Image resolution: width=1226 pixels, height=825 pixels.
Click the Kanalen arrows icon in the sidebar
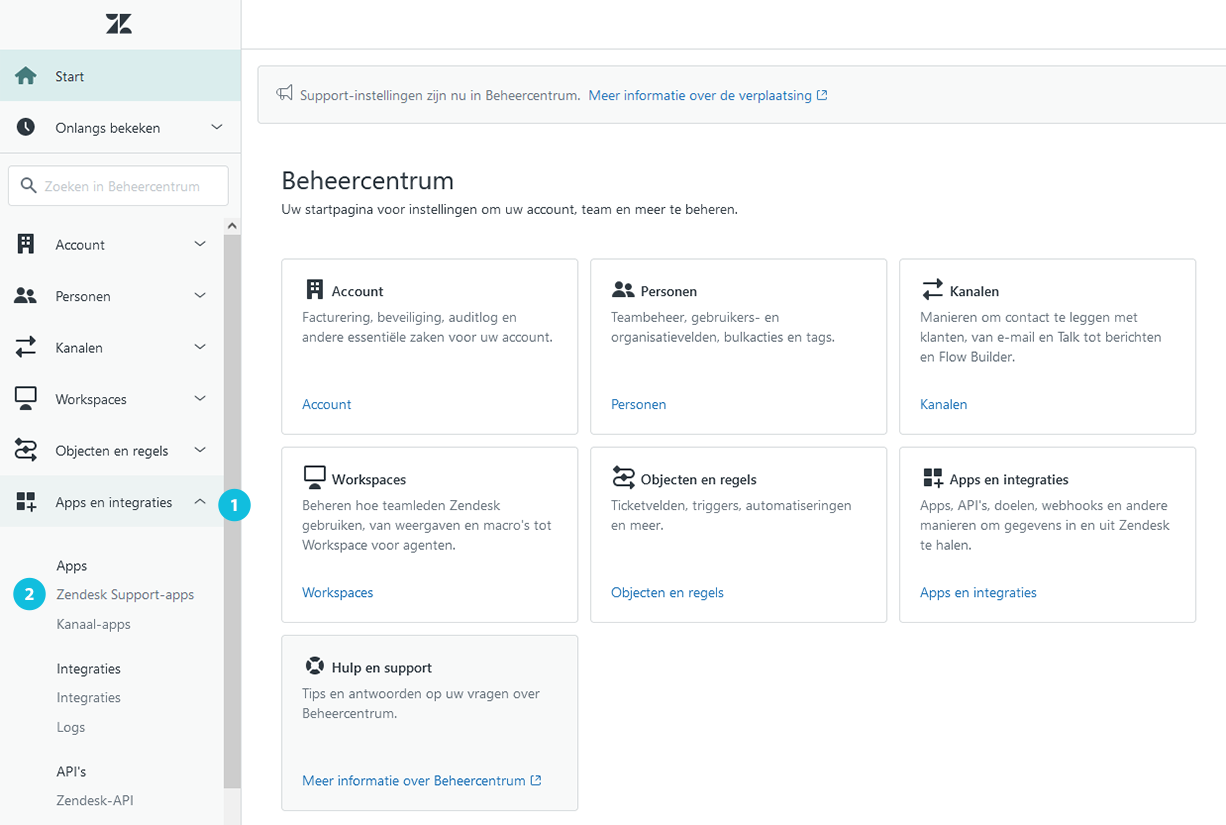pos(26,347)
